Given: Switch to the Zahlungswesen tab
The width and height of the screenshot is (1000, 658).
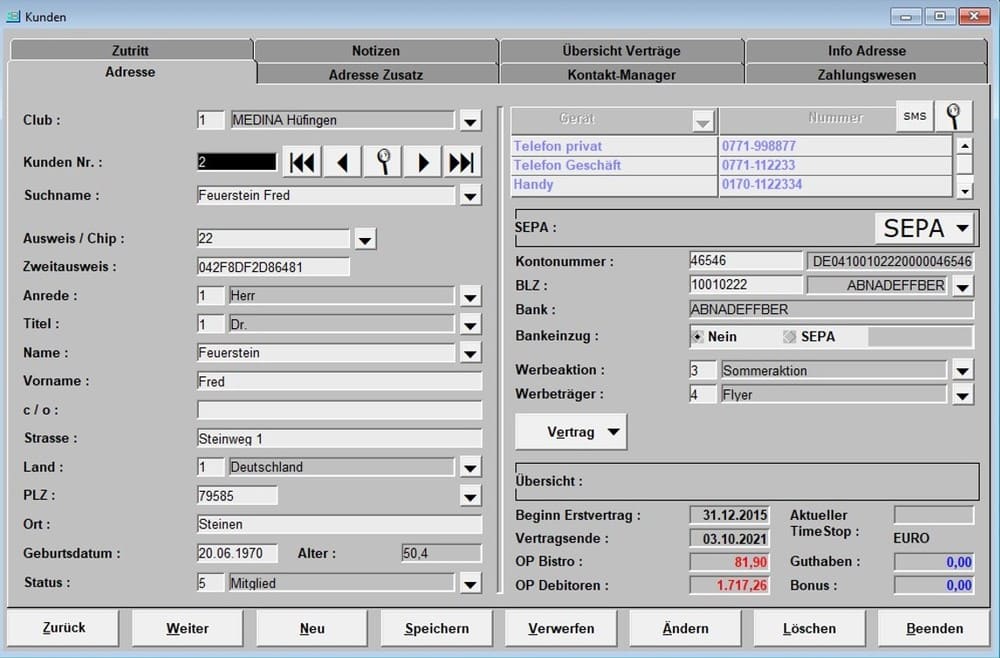Looking at the screenshot, I should (x=867, y=74).
